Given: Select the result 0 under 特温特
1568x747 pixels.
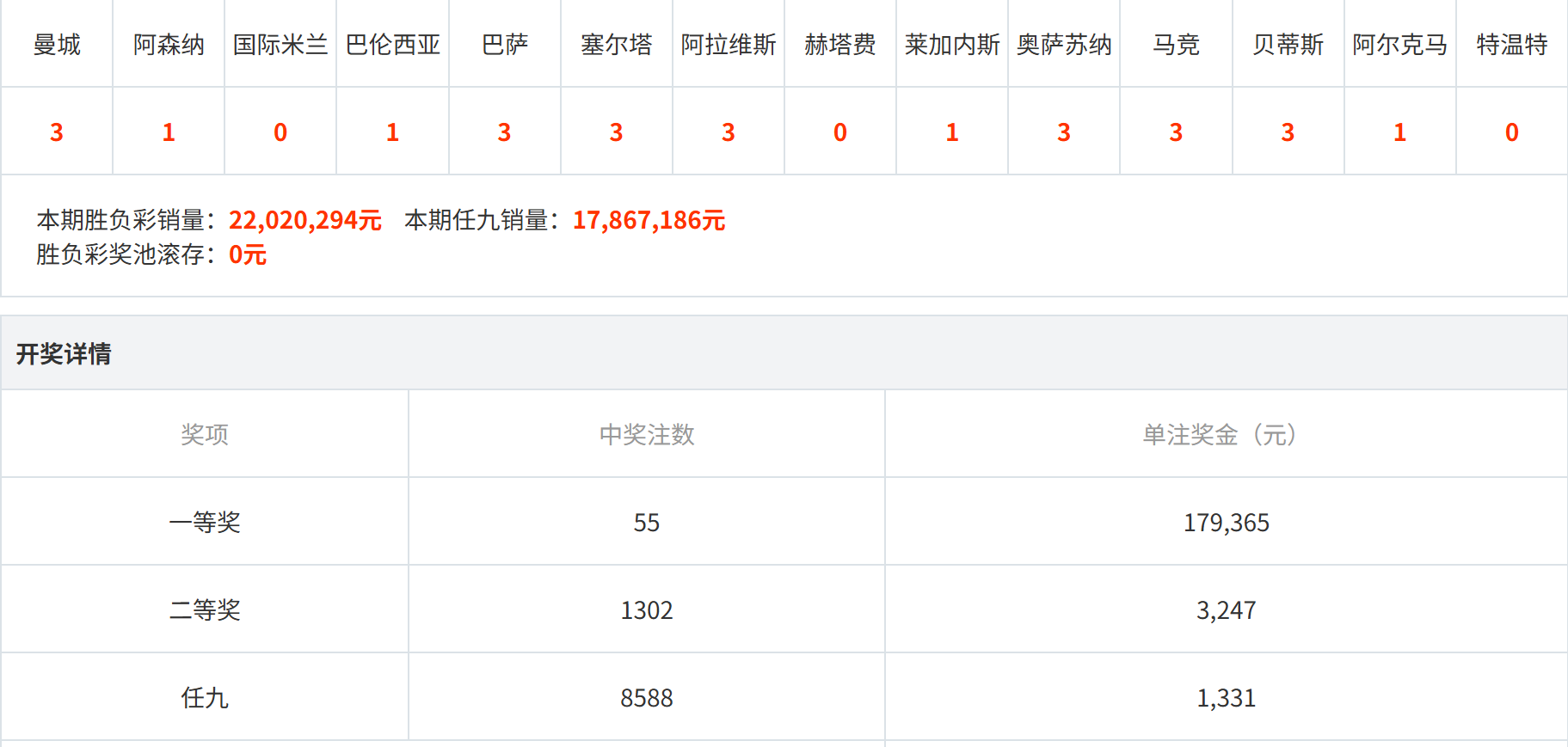Looking at the screenshot, I should coord(1512,132).
